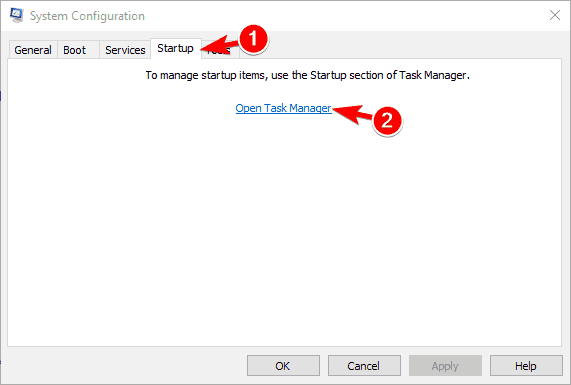The image size is (571, 385).
Task: Click the red arrow pointing to Task Manager link
Action: tap(353, 114)
